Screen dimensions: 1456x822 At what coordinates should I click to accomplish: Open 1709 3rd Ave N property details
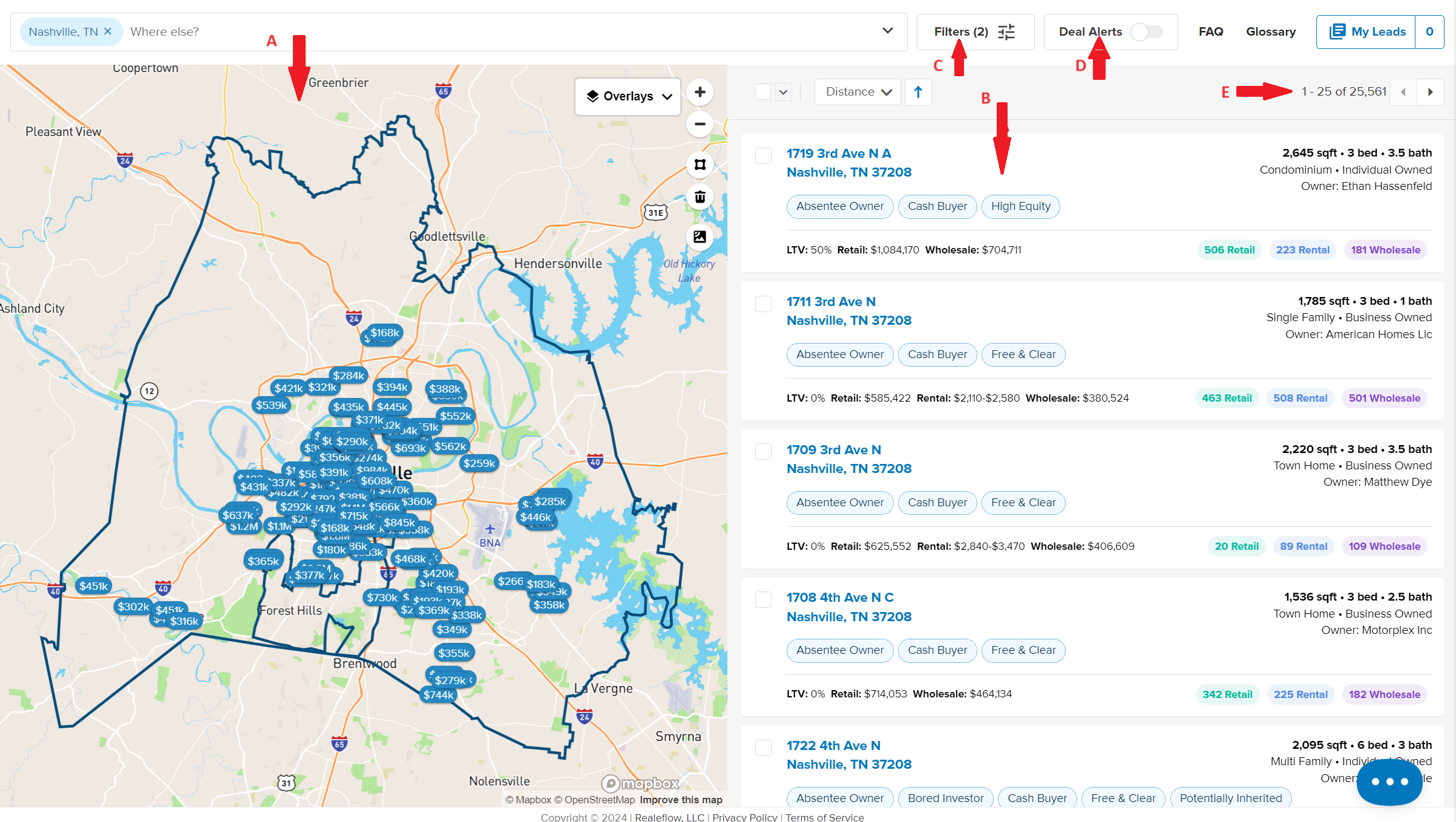tap(848, 459)
